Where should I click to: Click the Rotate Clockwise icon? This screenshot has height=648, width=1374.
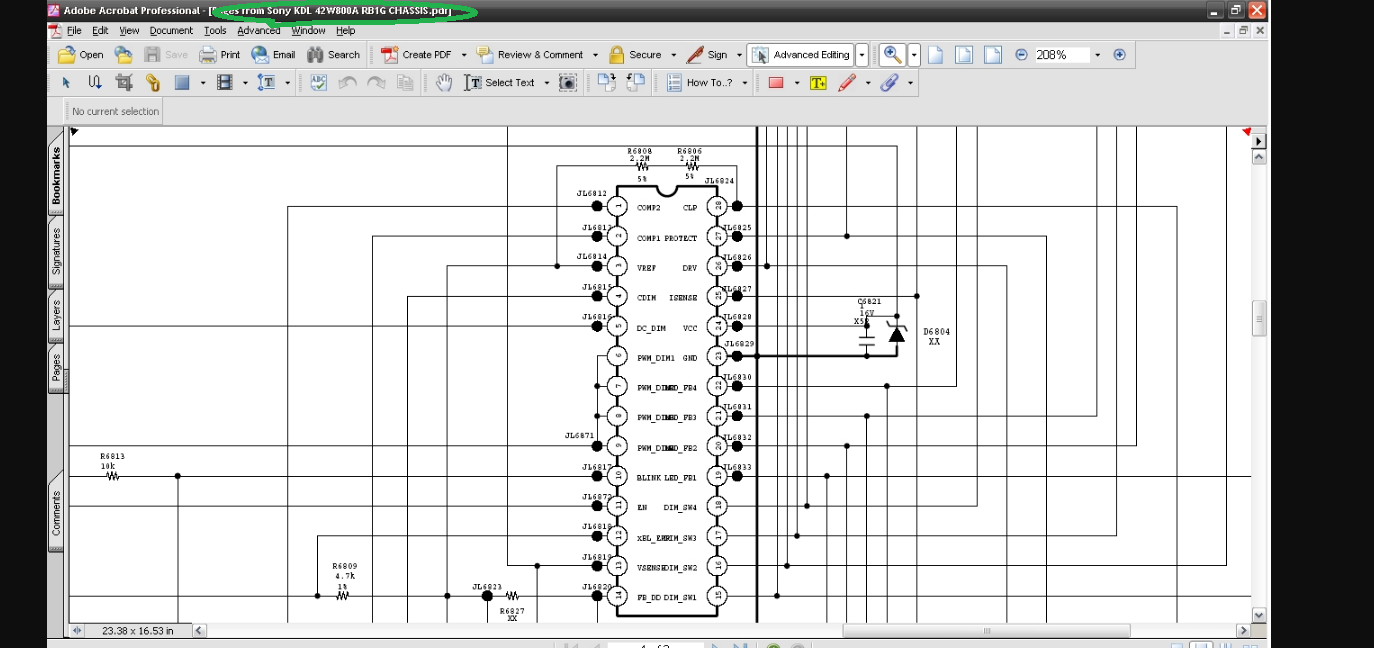606,83
